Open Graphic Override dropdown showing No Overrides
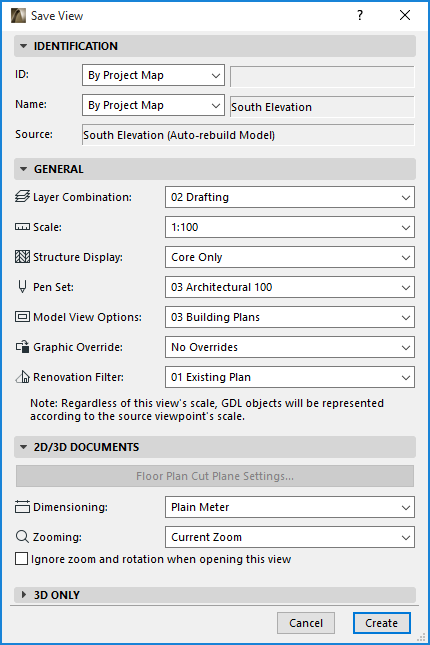430x645 pixels. pyautogui.click(x=290, y=347)
